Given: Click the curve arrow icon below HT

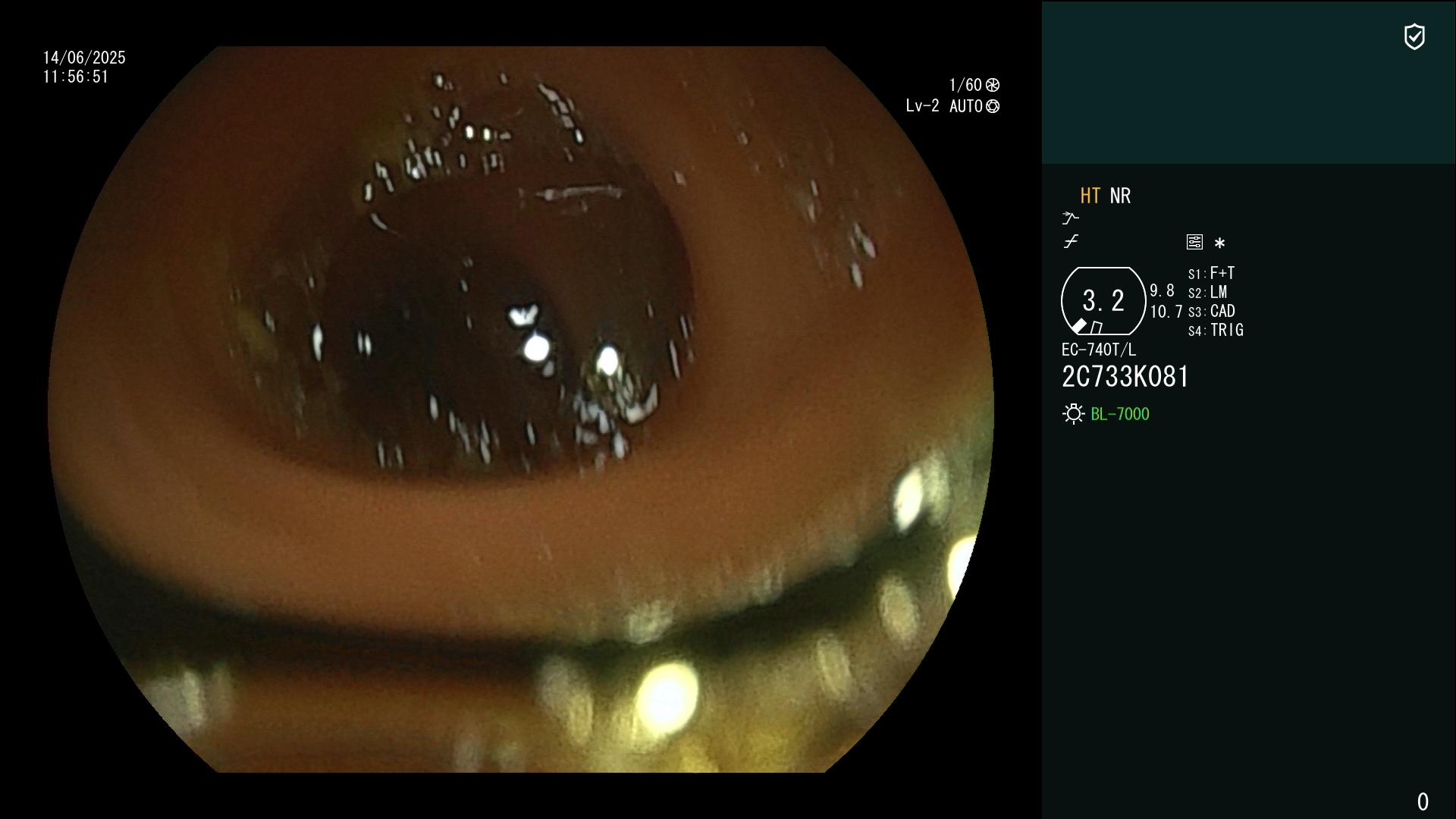Looking at the screenshot, I should (x=1070, y=218).
